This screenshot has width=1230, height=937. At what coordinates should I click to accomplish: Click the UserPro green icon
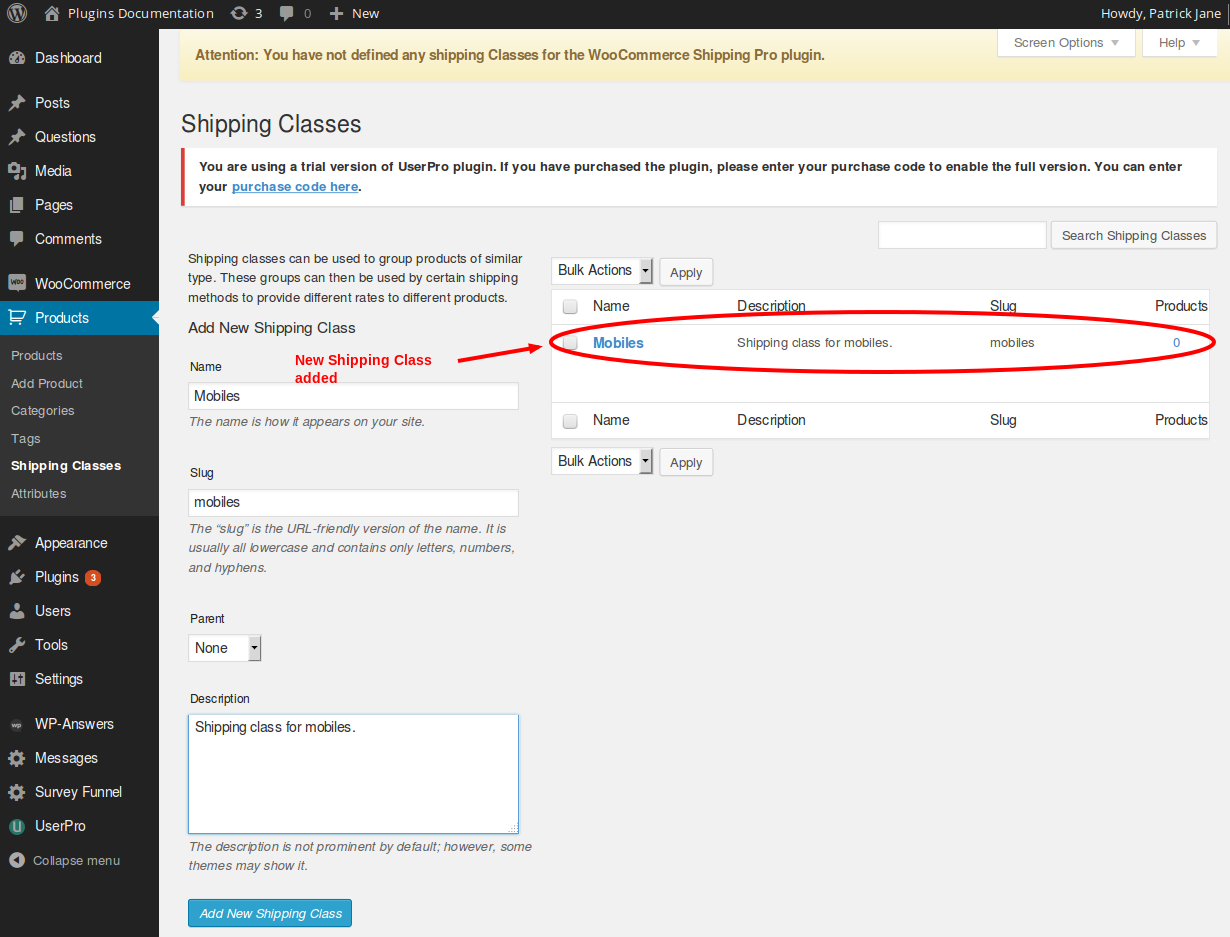tap(17, 826)
